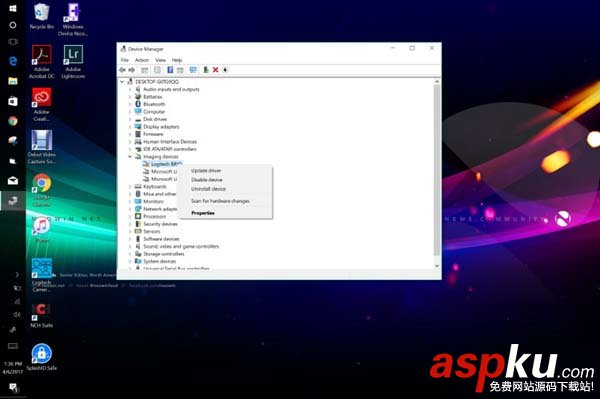Click the blue Help toolbar icon
The width and height of the screenshot is (600, 399).
click(x=170, y=70)
